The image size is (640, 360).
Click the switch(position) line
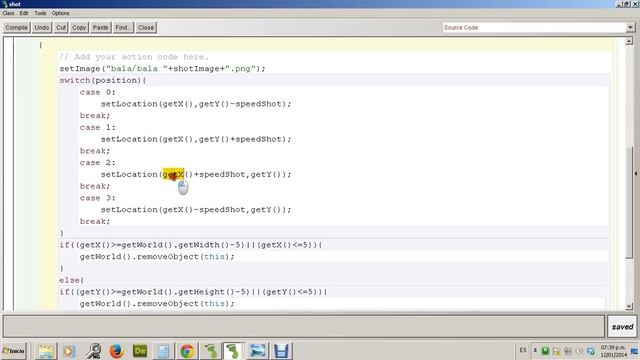pyautogui.click(x=102, y=80)
